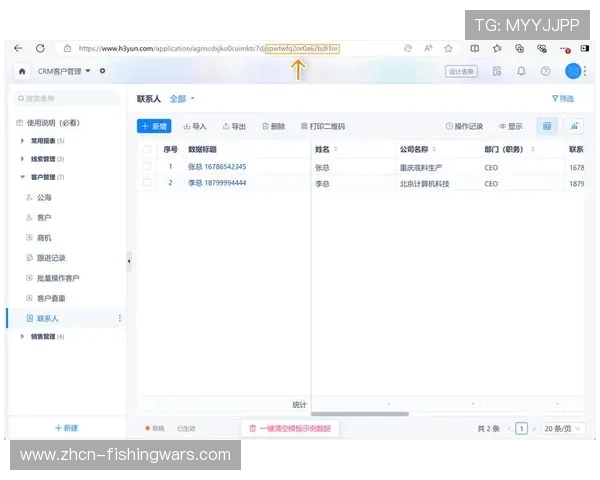Image resolution: width=600 pixels, height=480 pixels.
Task: Open the document icon beside 设计表单
Action: tap(497, 71)
